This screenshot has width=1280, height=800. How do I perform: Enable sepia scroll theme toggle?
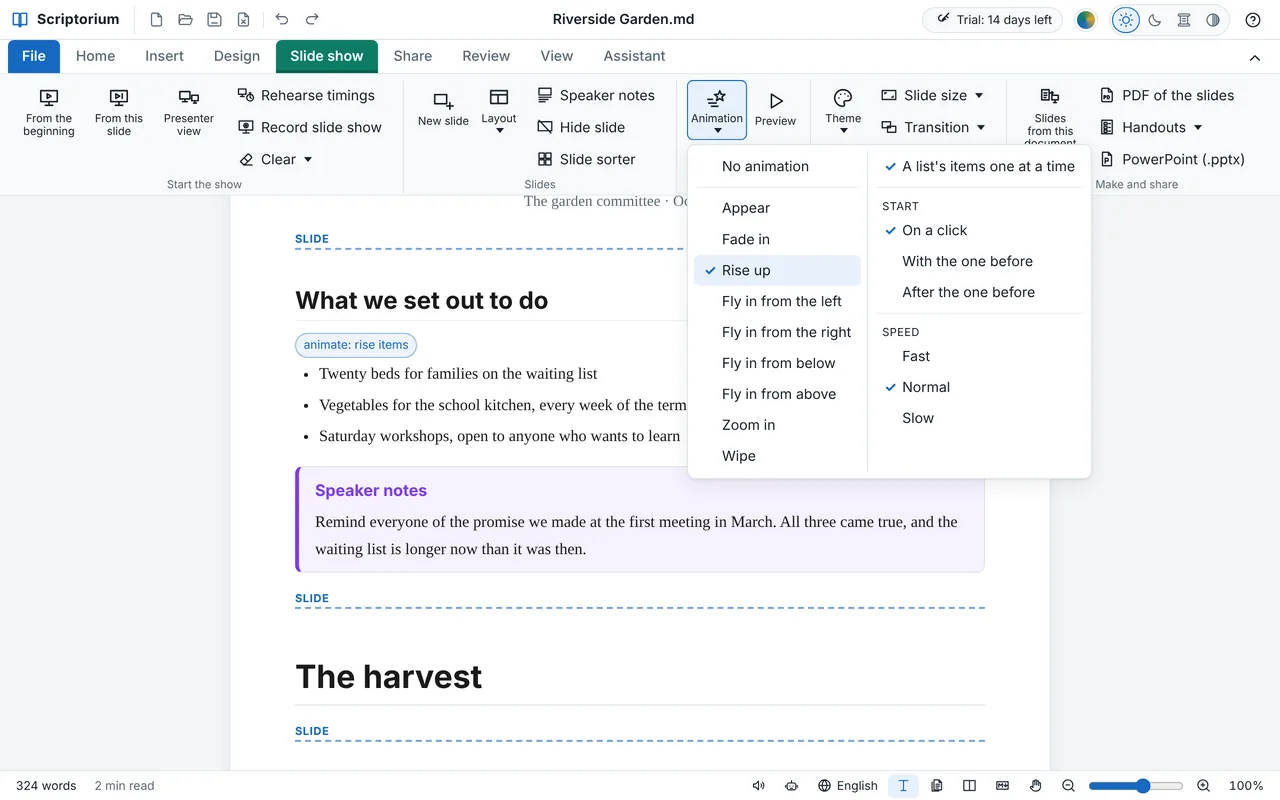(x=1184, y=20)
